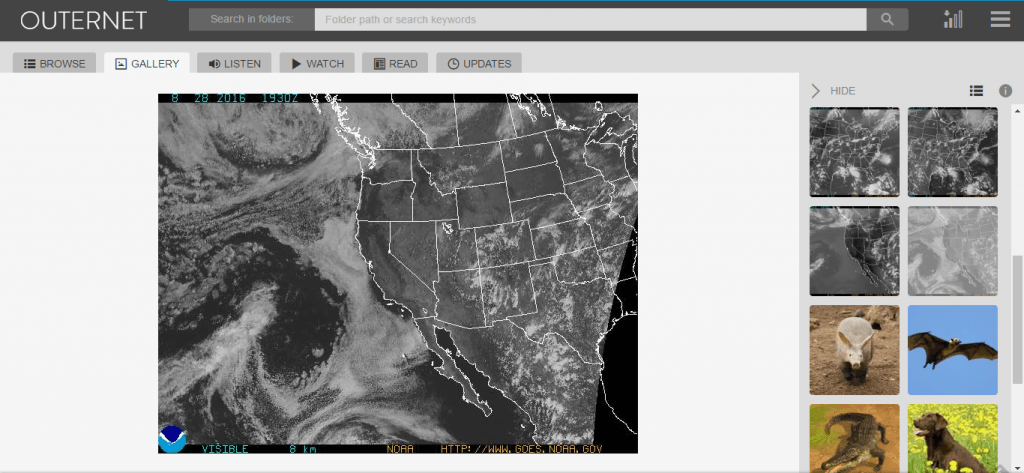Click the magnifier search button
The image size is (1024, 473).
pos(887,19)
